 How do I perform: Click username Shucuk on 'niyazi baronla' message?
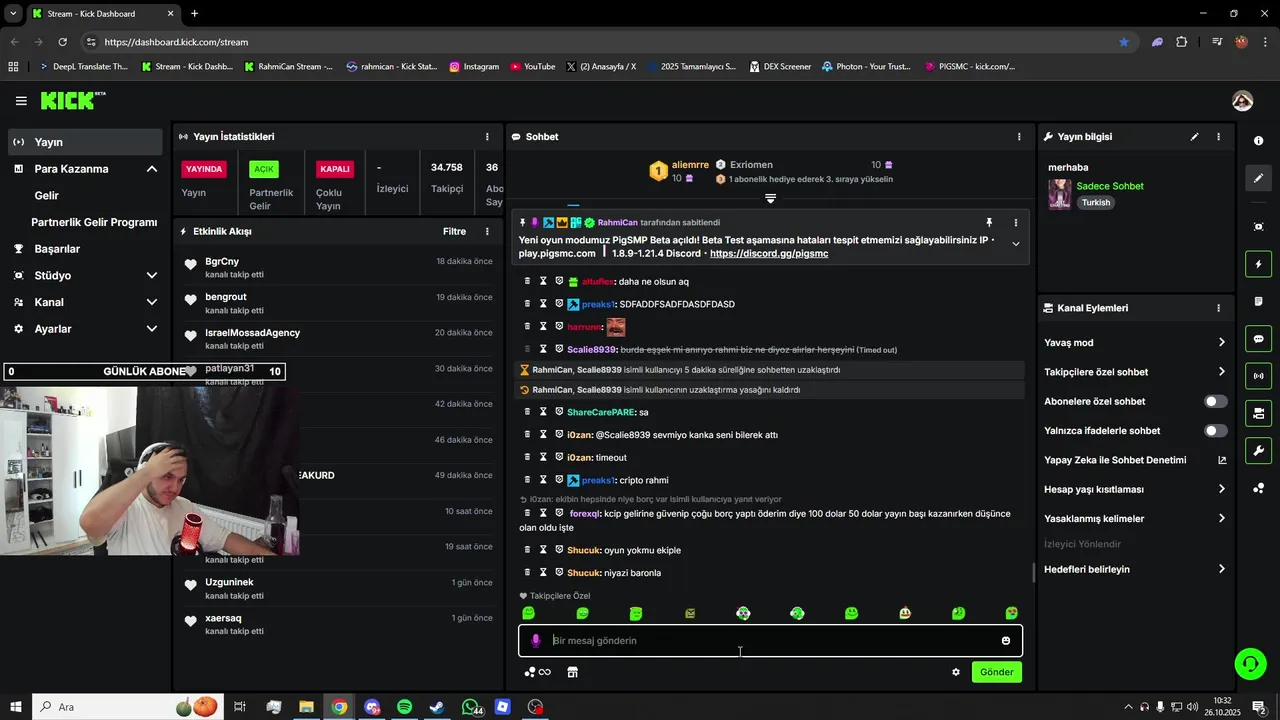pyautogui.click(x=583, y=573)
